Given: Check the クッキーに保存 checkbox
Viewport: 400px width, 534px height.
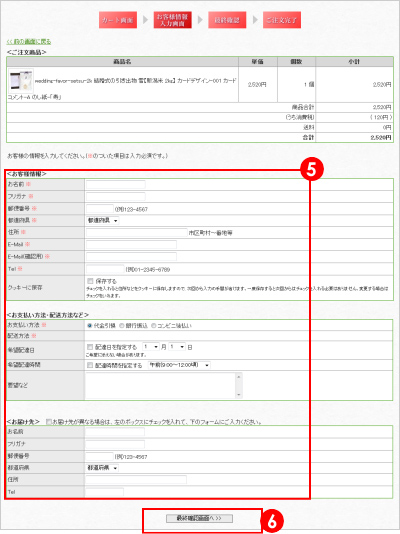Looking at the screenshot, I should 90,281.
